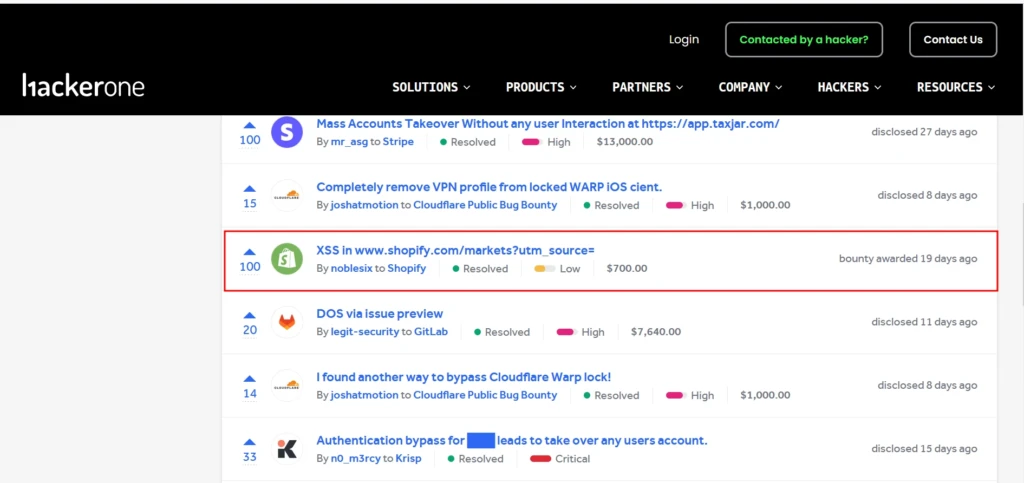Open the GitLab program link
Screen dimensions: 1024x483
pos(431,332)
